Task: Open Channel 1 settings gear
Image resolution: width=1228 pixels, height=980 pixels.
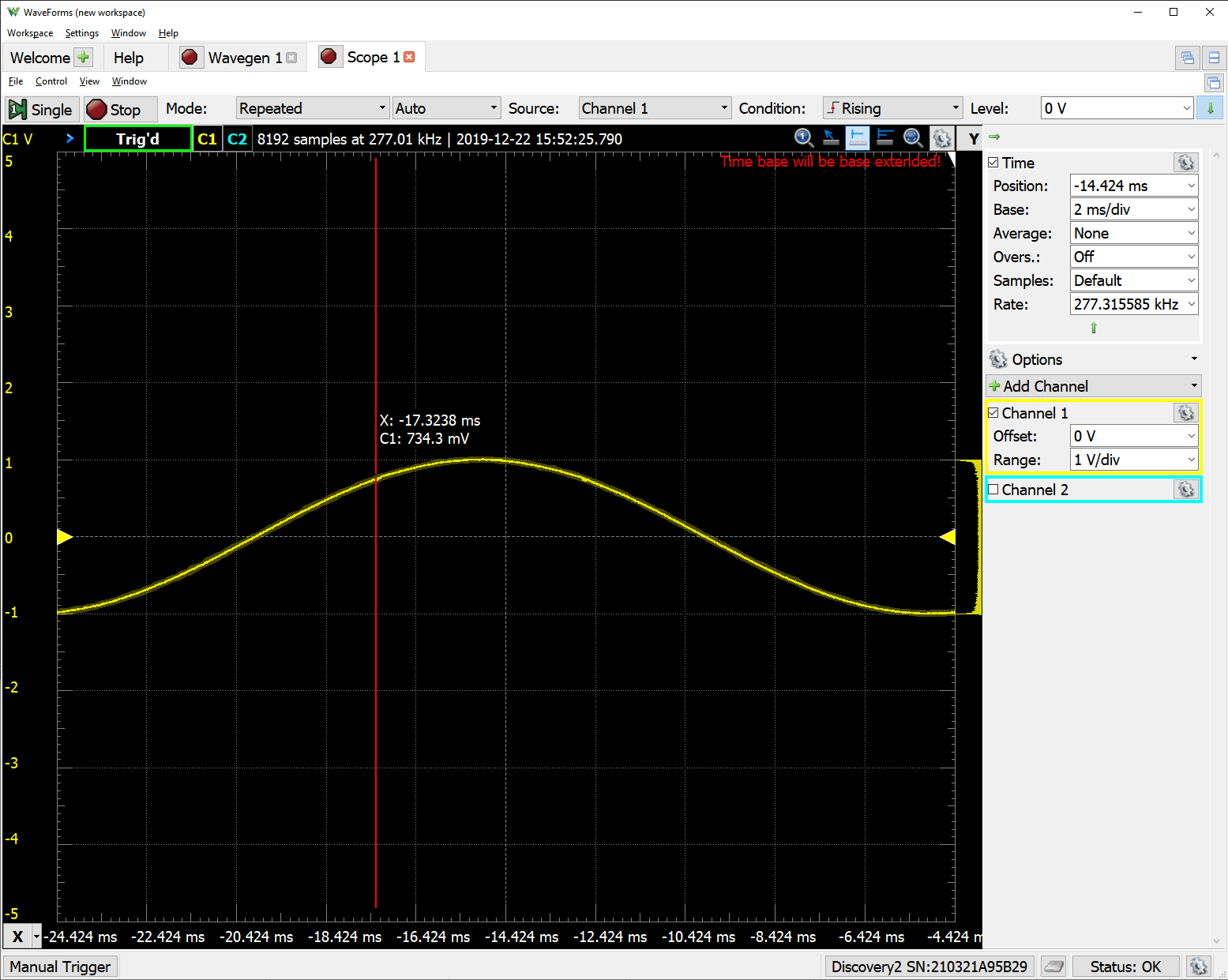Action: pos(1185,413)
